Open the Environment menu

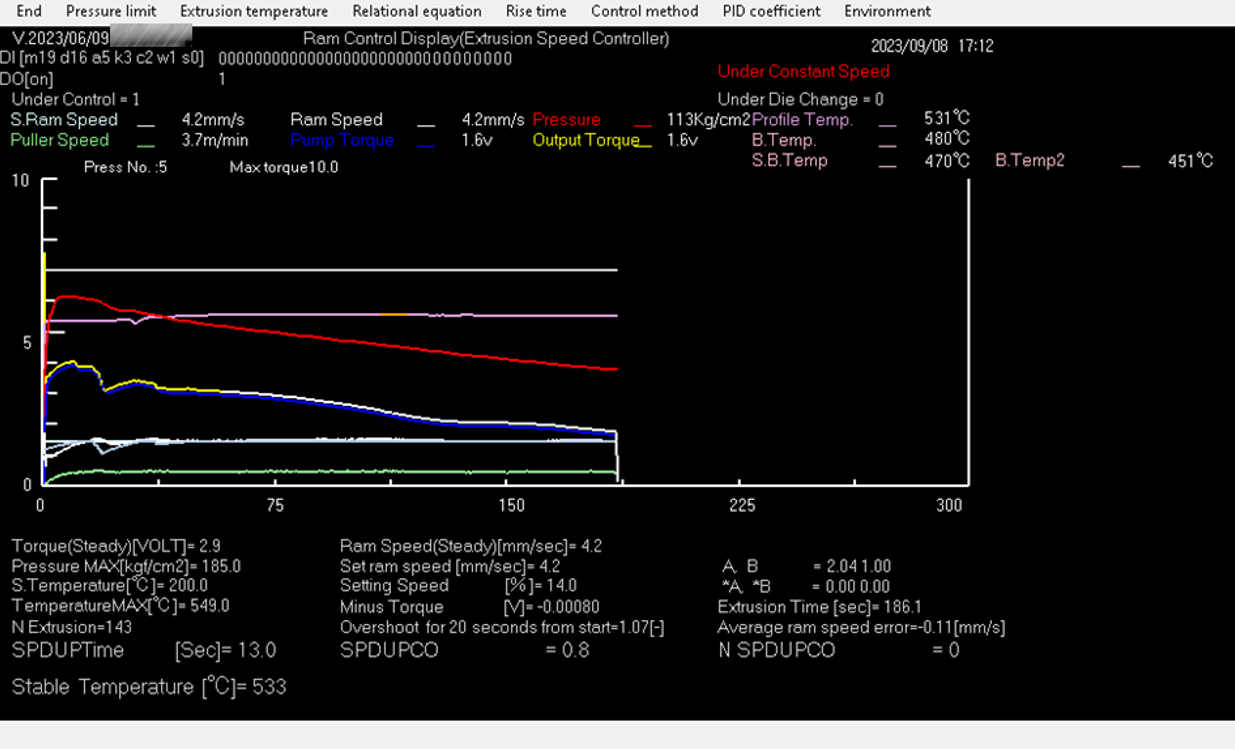pos(887,11)
